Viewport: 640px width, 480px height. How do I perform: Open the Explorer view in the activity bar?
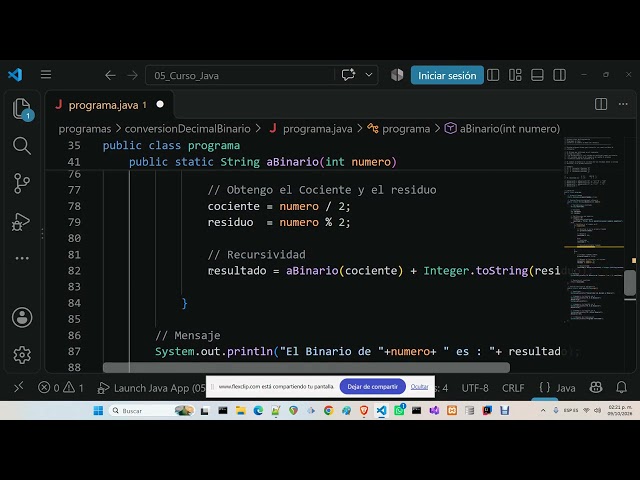click(x=22, y=109)
